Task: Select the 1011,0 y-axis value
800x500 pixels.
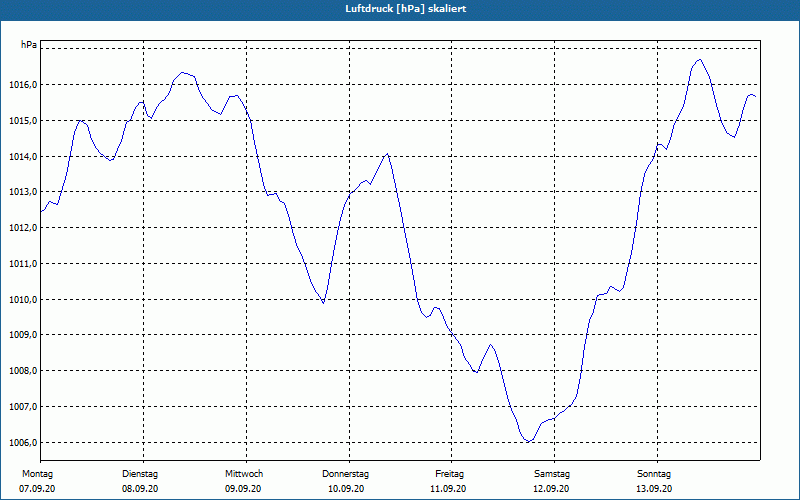Action: [x=23, y=264]
